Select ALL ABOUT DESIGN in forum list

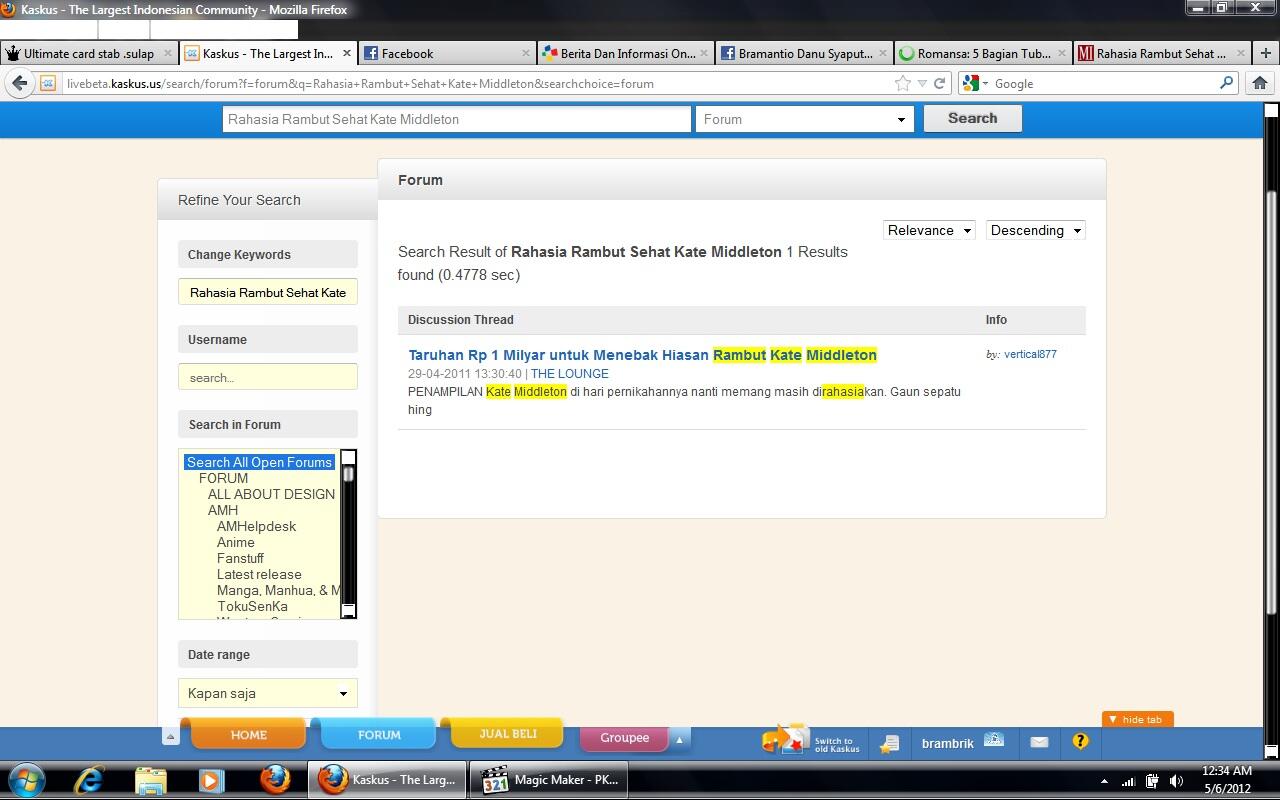point(271,494)
